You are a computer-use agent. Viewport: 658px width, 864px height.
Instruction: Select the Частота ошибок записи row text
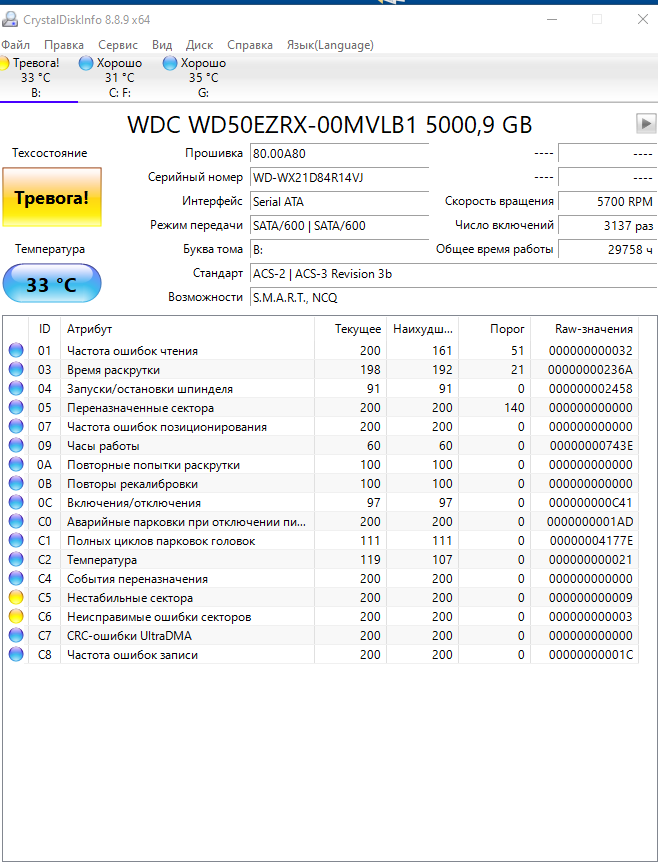pos(132,655)
